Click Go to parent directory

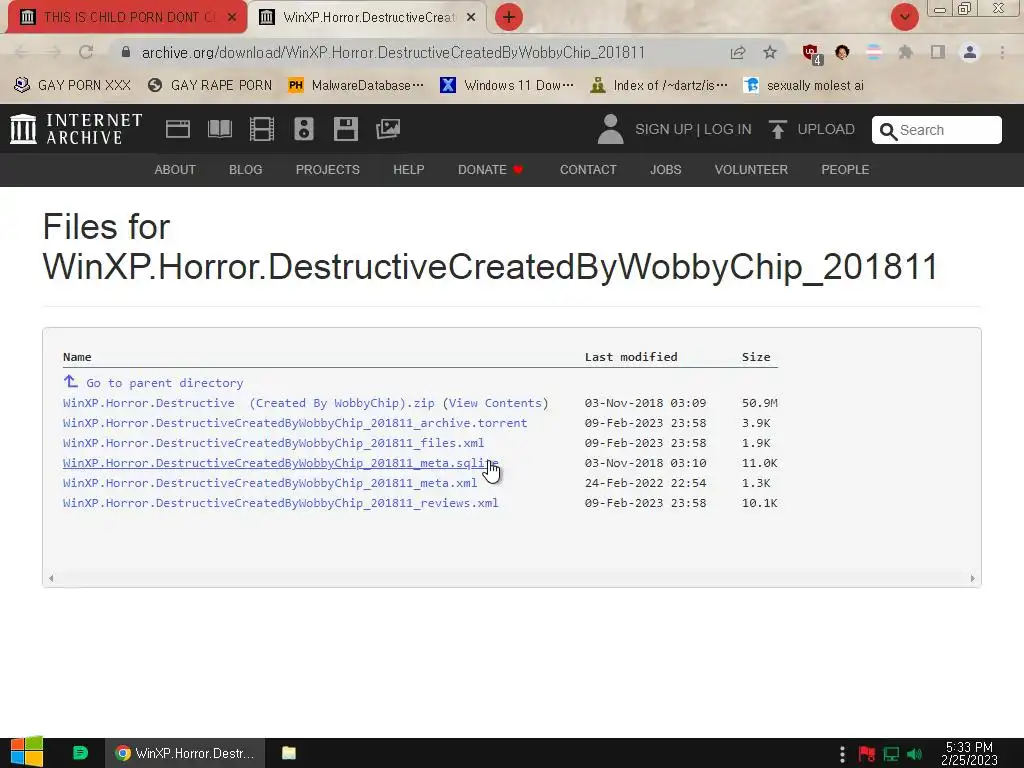[164, 383]
